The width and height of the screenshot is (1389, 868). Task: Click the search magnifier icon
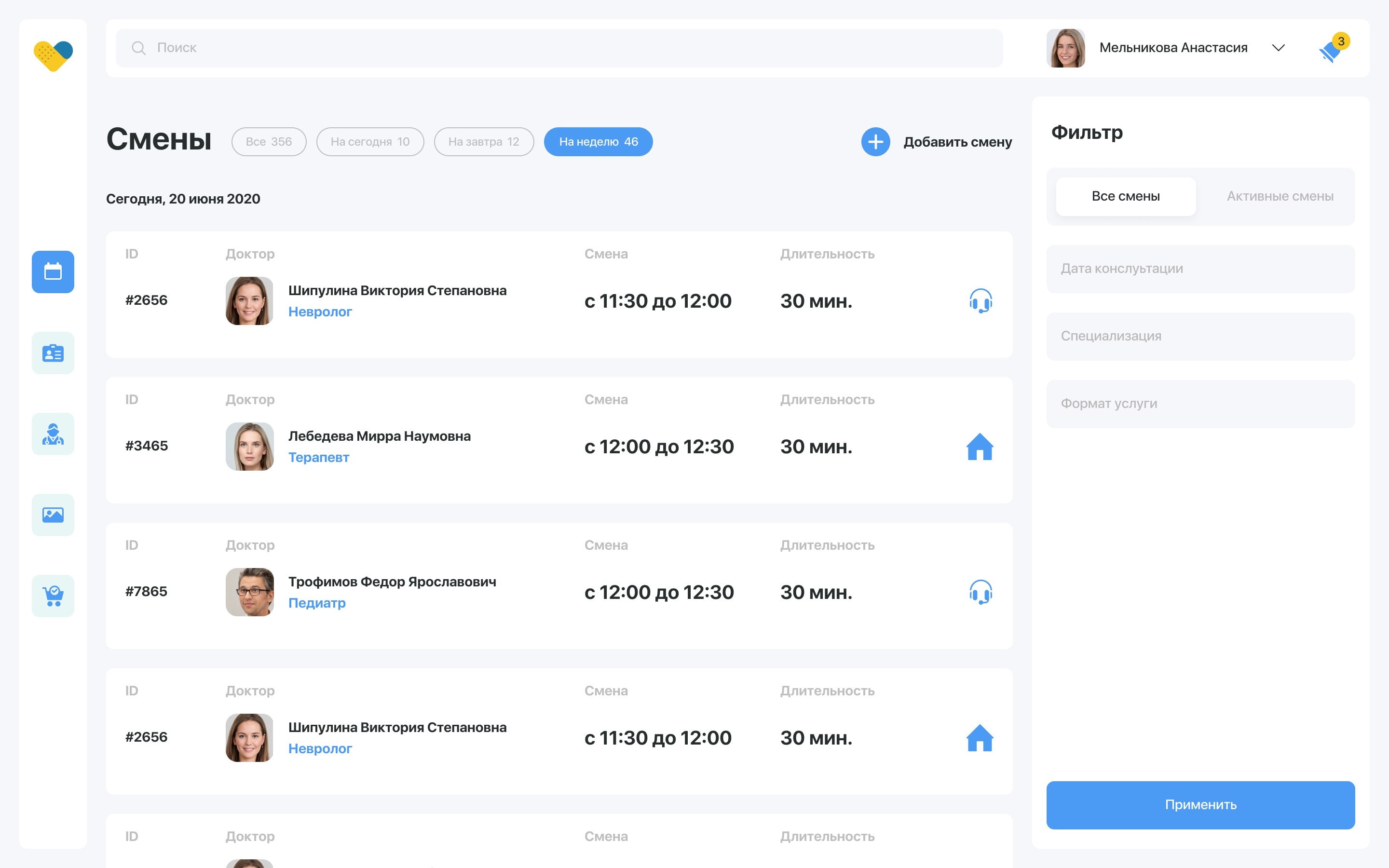138,48
